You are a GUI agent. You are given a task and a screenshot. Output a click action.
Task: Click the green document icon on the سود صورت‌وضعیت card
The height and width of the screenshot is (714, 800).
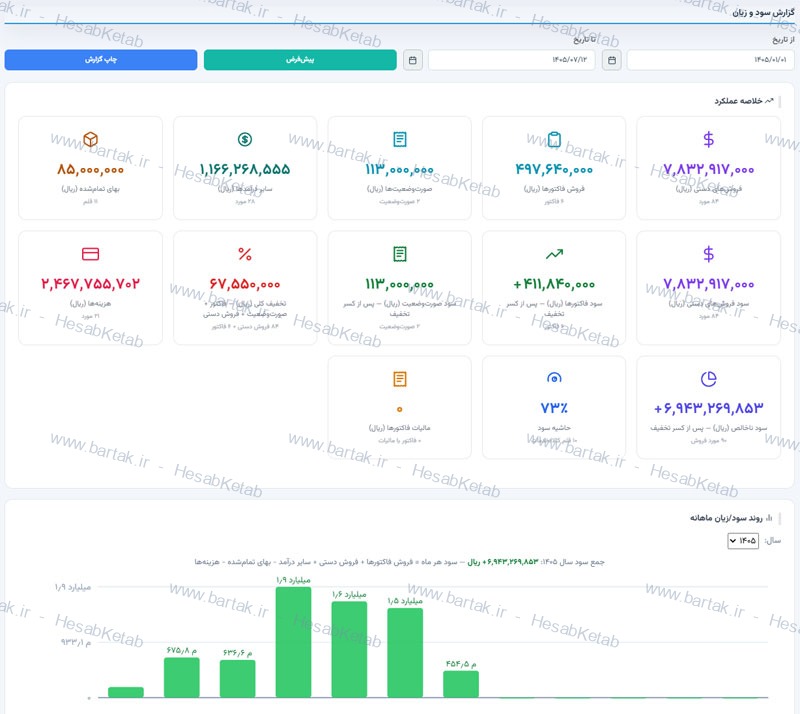pos(400,254)
